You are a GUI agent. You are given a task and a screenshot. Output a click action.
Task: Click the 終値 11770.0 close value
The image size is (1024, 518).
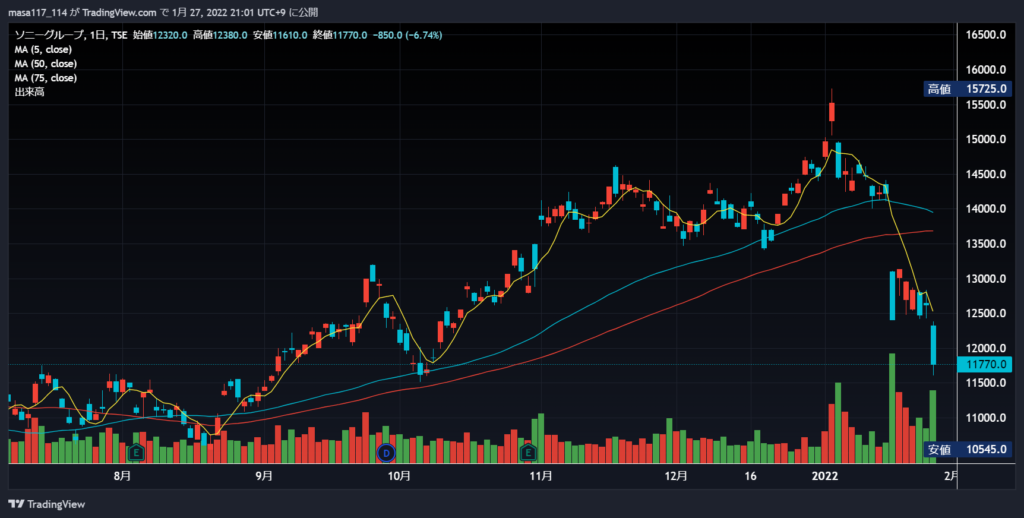click(x=339, y=35)
